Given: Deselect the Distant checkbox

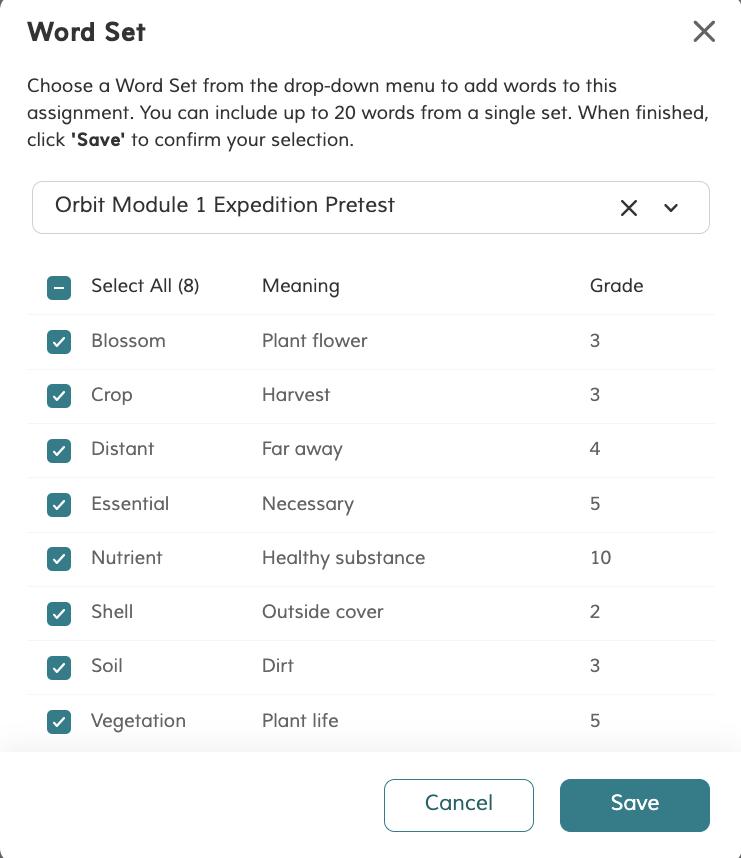Looking at the screenshot, I should (x=59, y=450).
